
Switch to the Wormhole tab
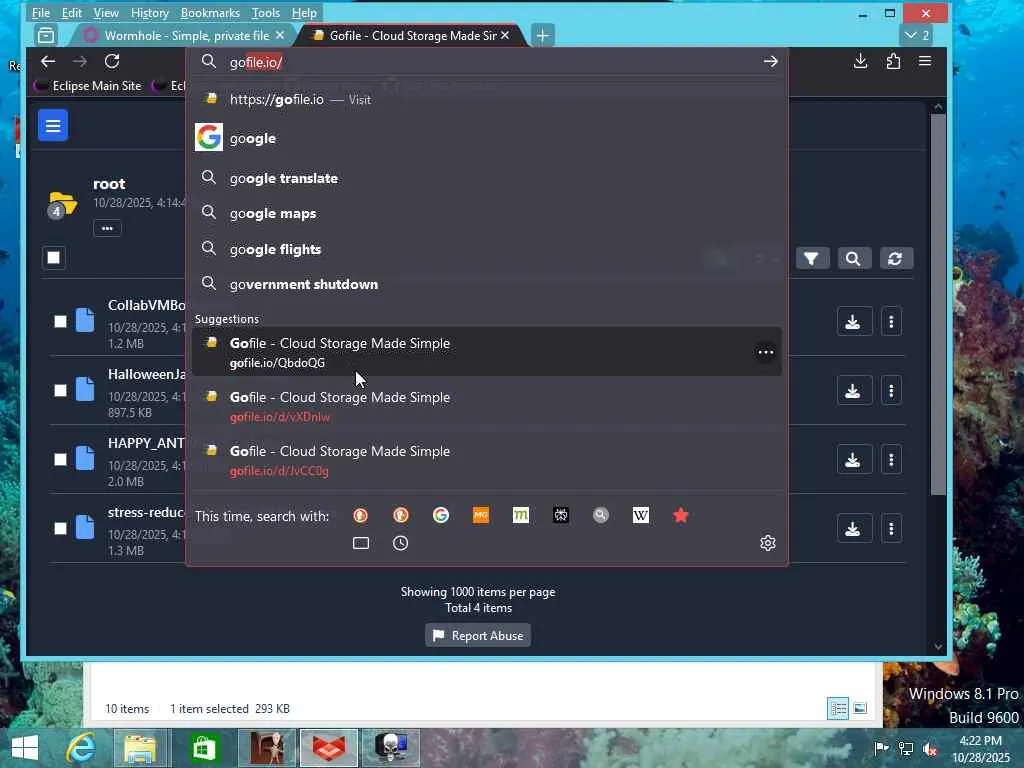pos(185,35)
